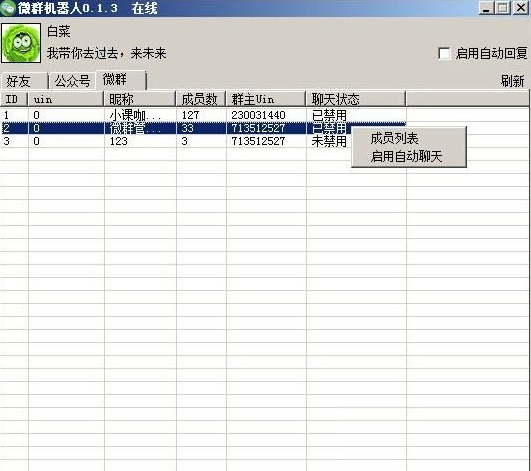
Task: Click the uin column header
Action: (x=66, y=99)
